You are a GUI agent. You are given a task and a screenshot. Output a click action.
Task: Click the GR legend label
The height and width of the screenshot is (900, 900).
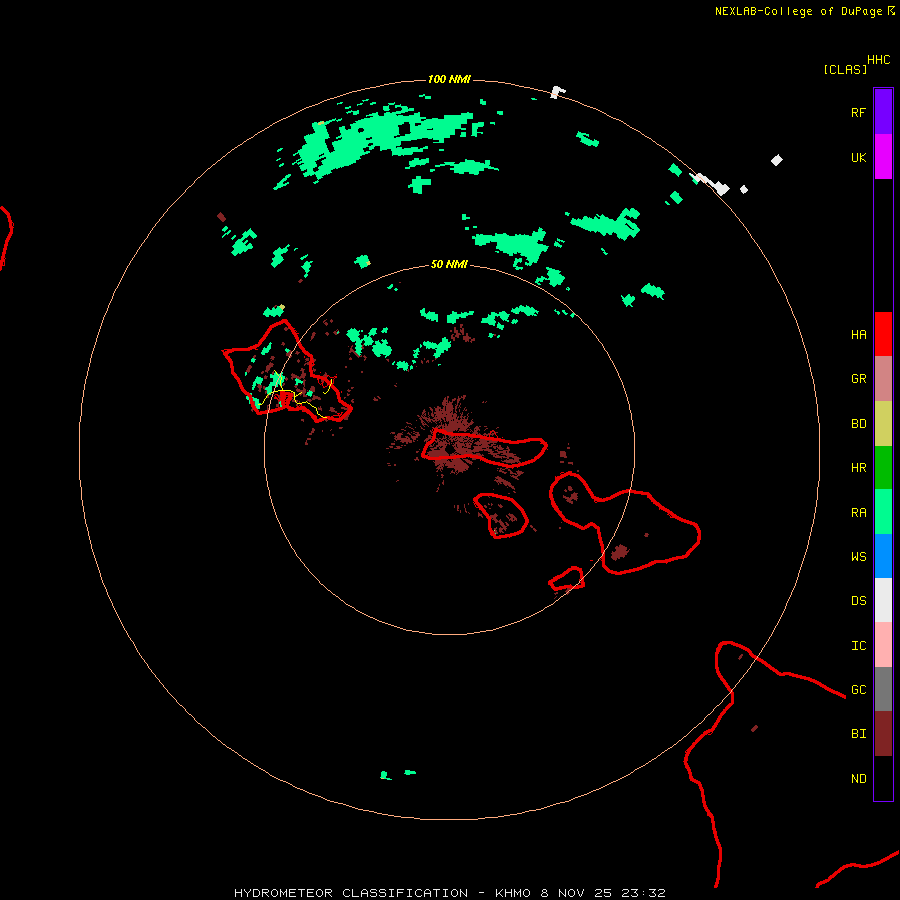pyautogui.click(x=858, y=379)
